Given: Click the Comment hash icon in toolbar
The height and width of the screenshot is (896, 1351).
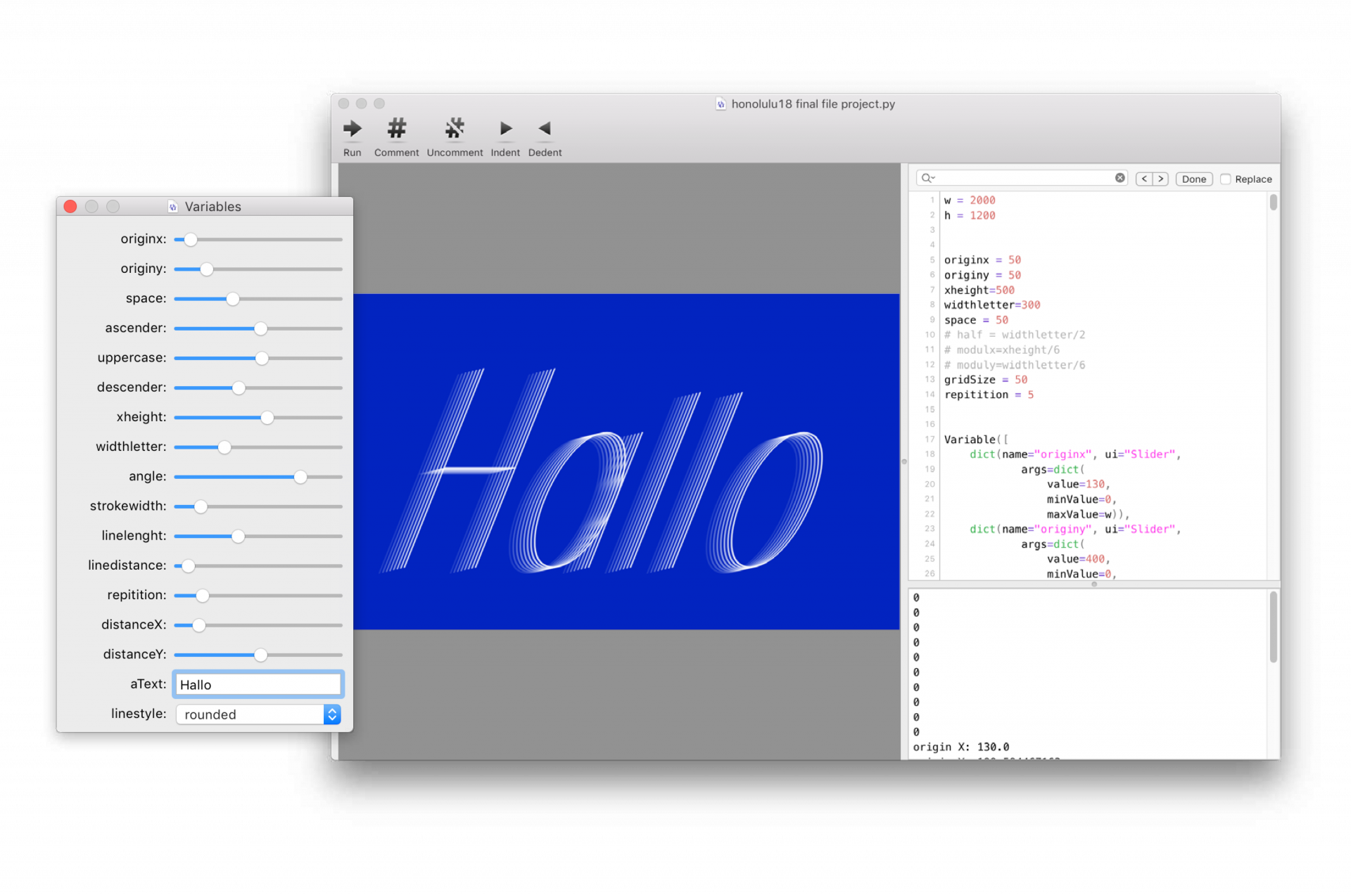Looking at the screenshot, I should tap(397, 129).
